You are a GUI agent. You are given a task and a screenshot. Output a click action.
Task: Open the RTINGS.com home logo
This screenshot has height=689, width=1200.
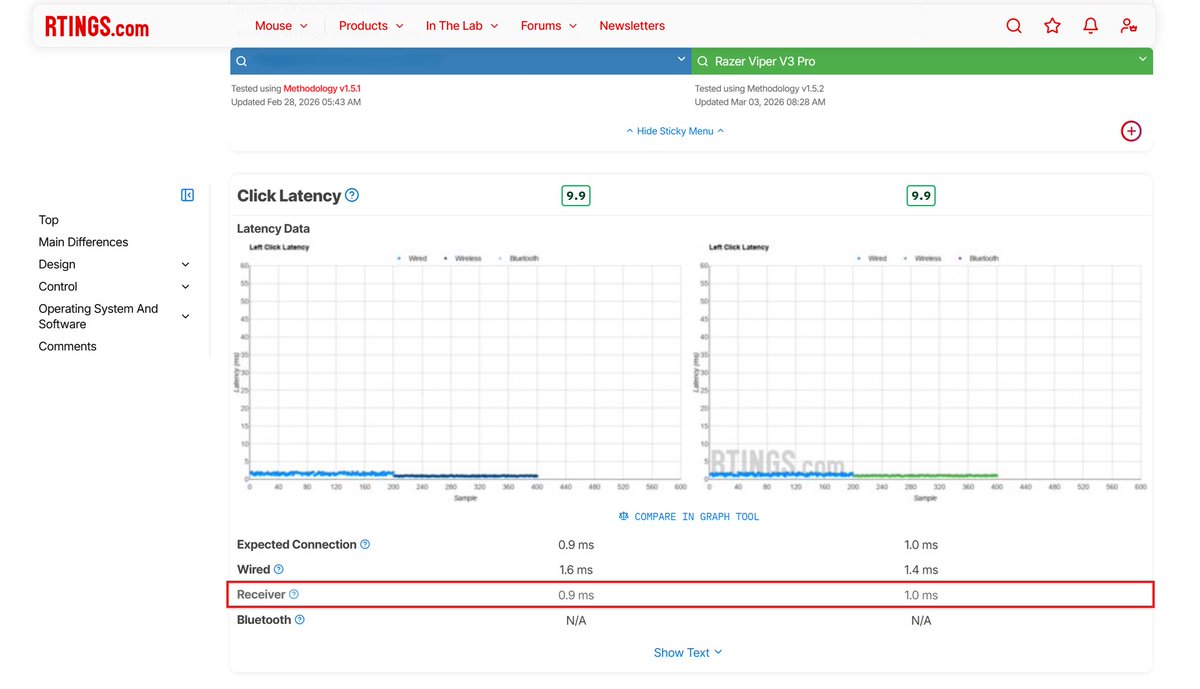pos(96,26)
